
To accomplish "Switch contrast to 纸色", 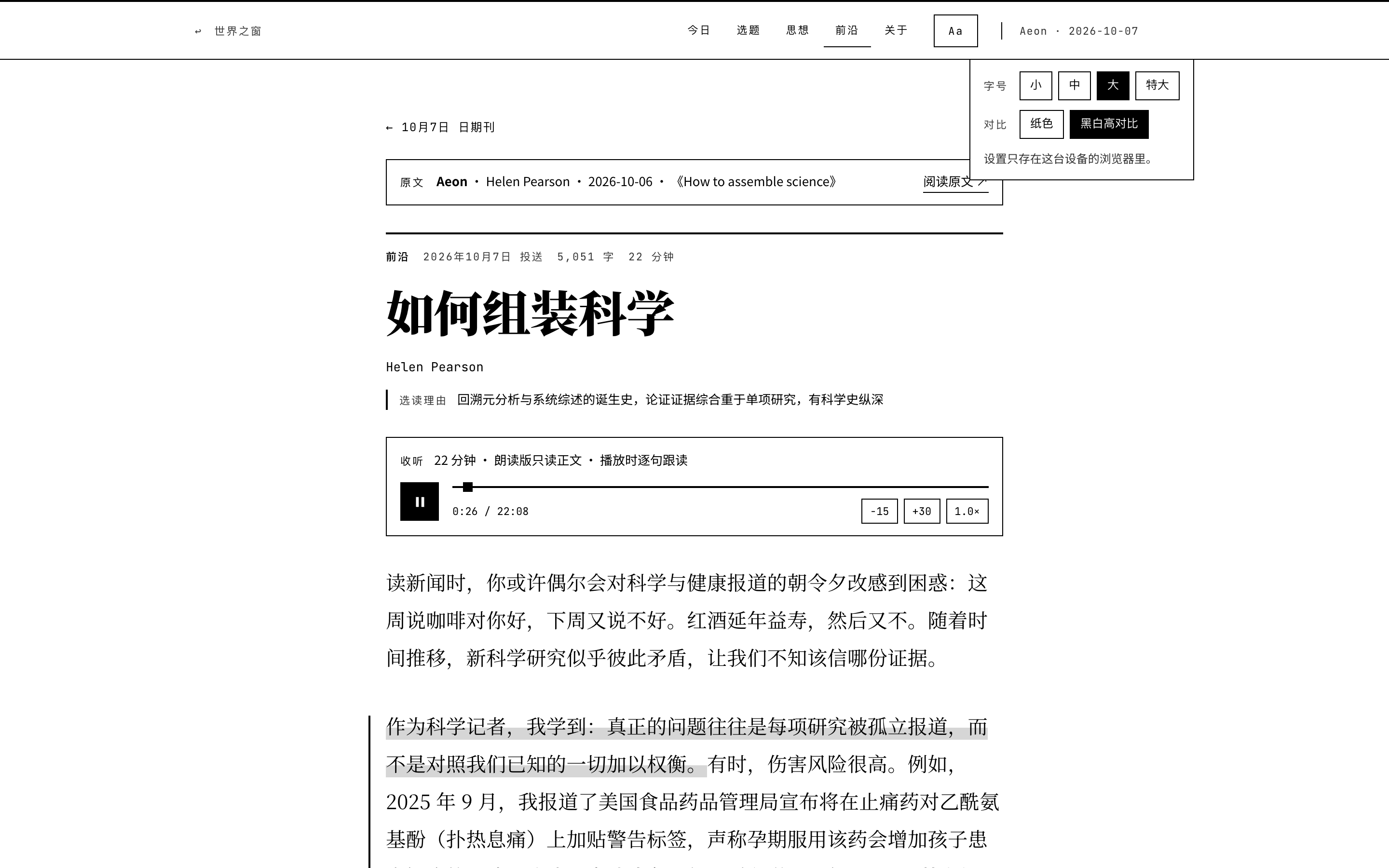I will point(1041,124).
